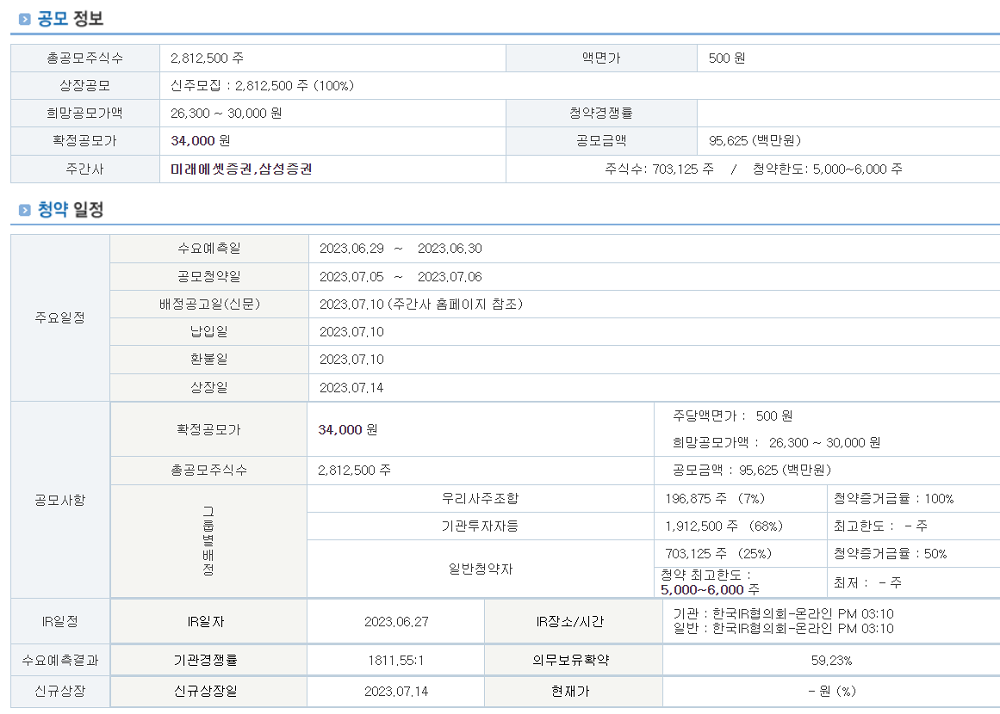Click the 환불일 date 2023.07.10
Screen dimensions: 1000x714
(x=351, y=359)
